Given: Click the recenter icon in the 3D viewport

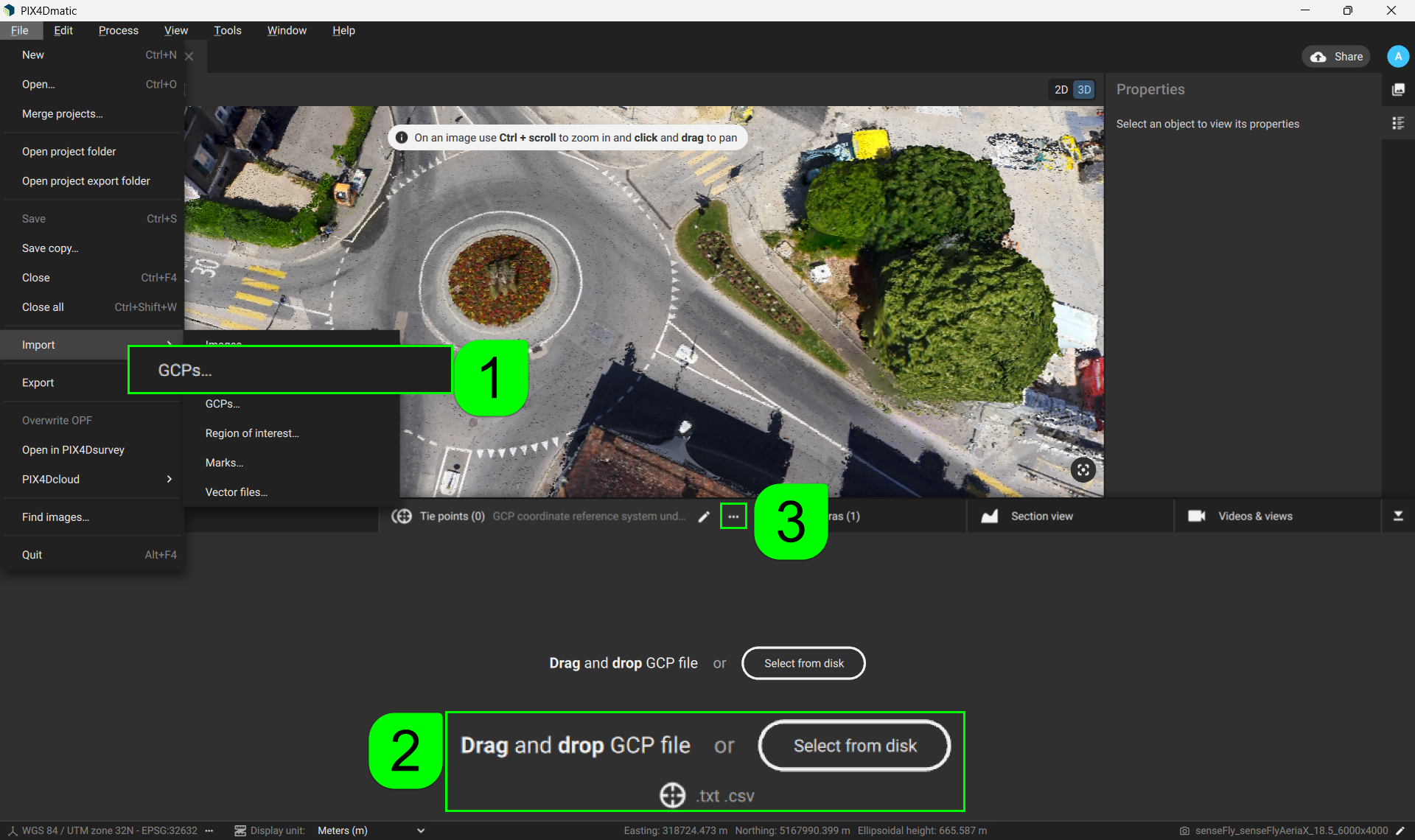Looking at the screenshot, I should click(1083, 469).
